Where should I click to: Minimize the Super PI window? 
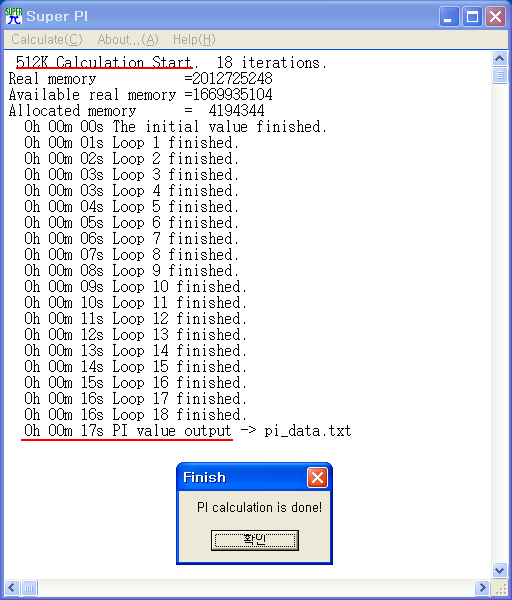[449, 17]
